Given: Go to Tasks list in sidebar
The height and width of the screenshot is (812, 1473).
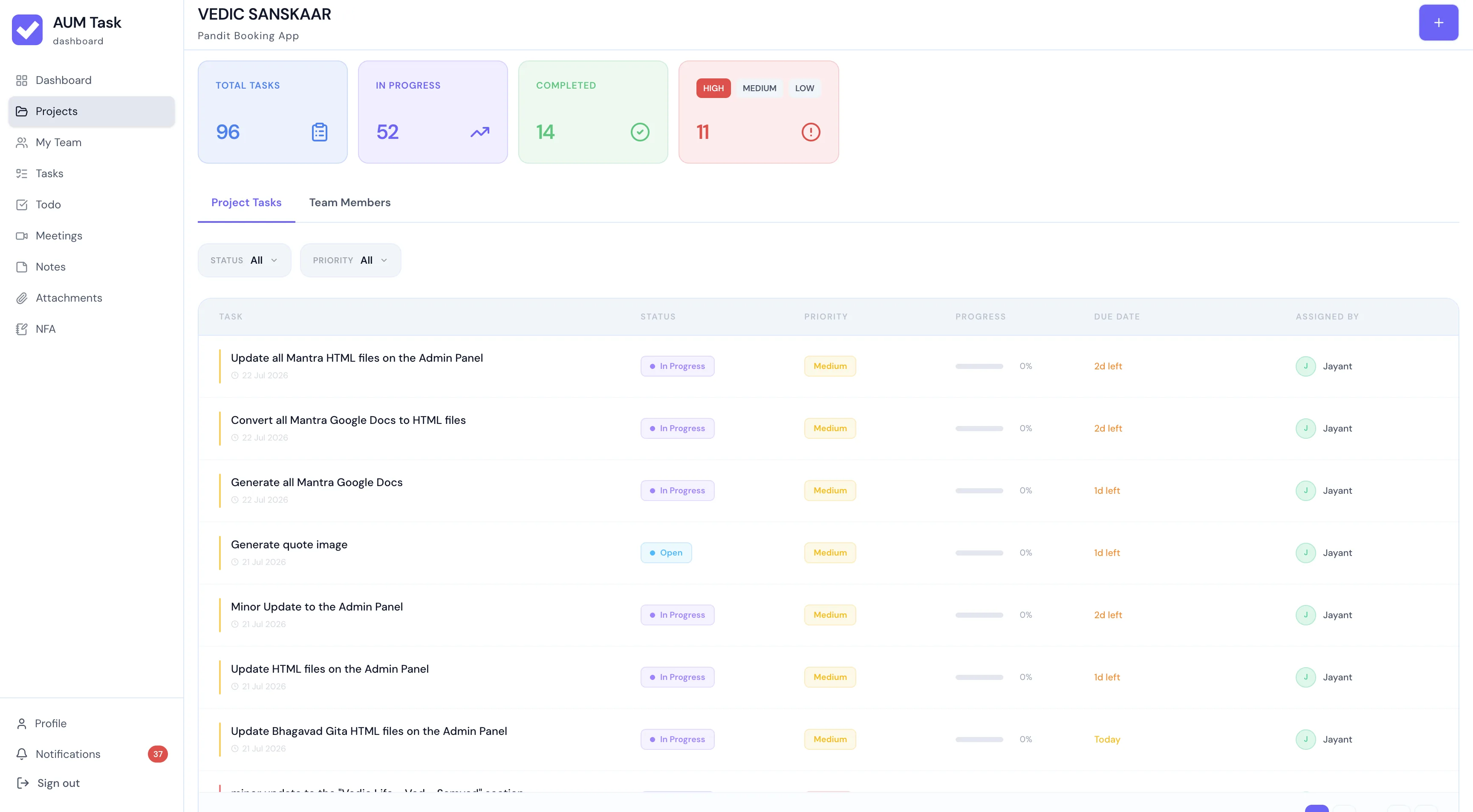Looking at the screenshot, I should [92, 173].
